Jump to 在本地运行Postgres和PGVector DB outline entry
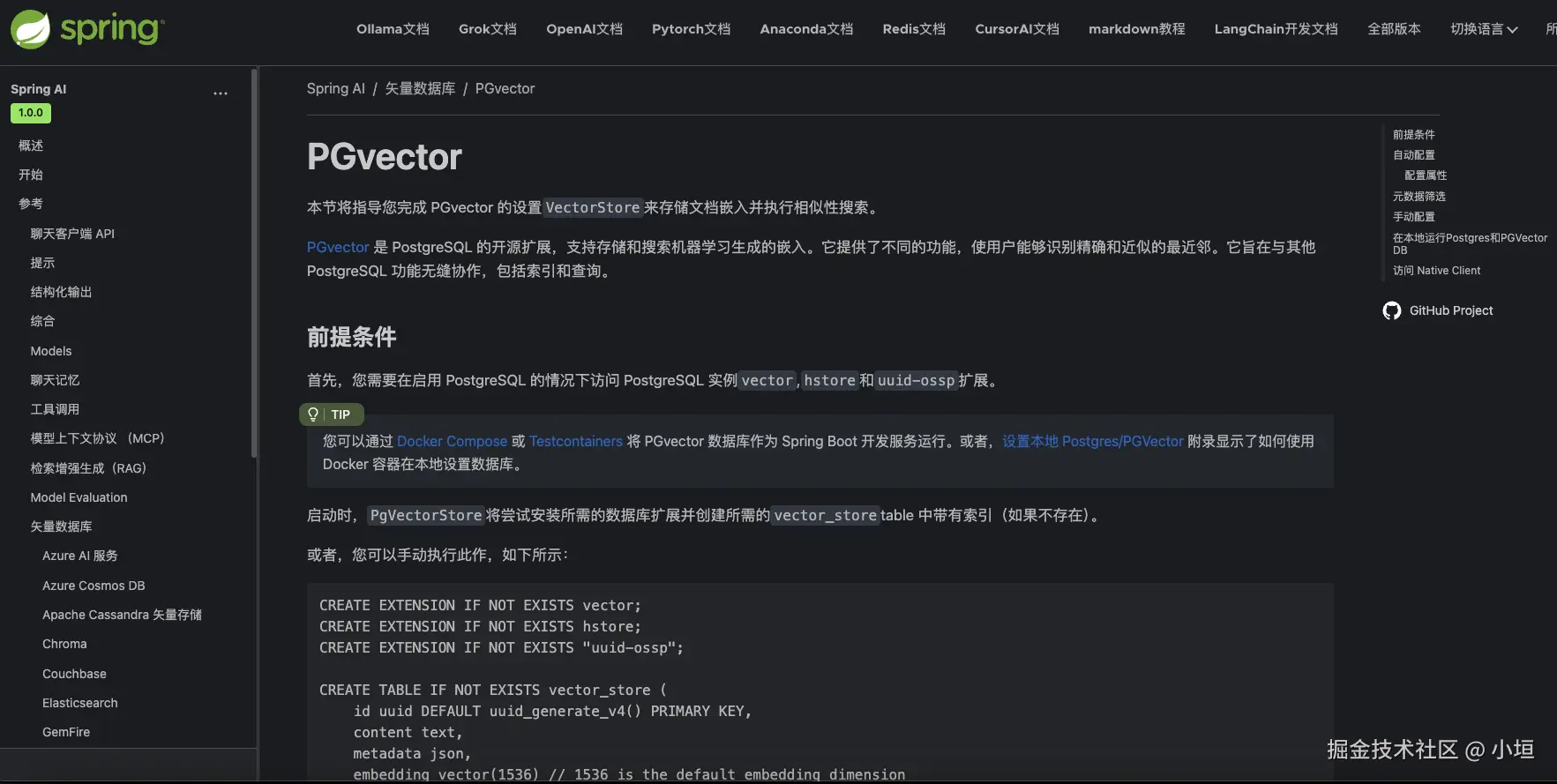 [1470, 243]
